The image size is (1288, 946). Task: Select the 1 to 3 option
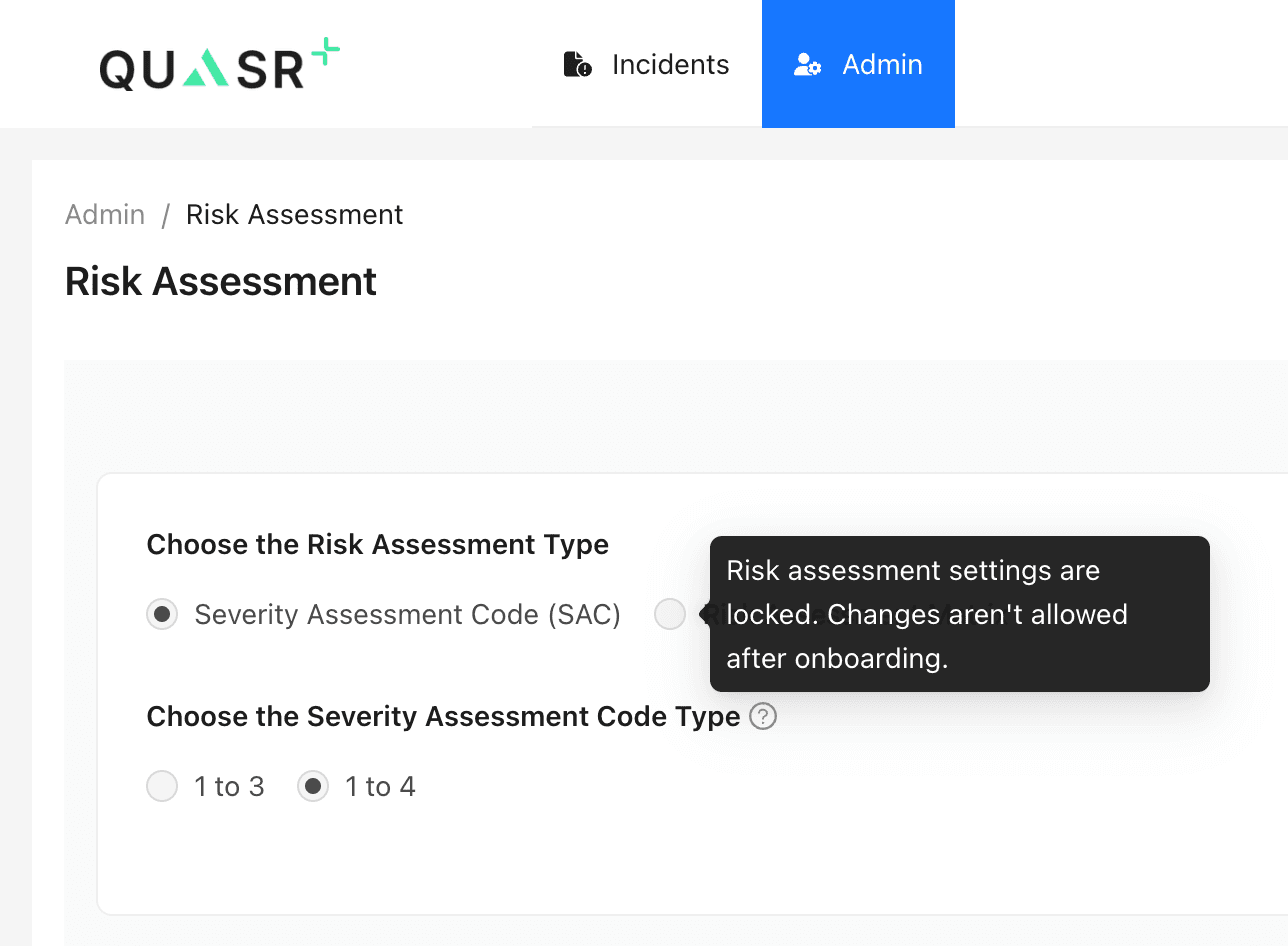[162, 786]
